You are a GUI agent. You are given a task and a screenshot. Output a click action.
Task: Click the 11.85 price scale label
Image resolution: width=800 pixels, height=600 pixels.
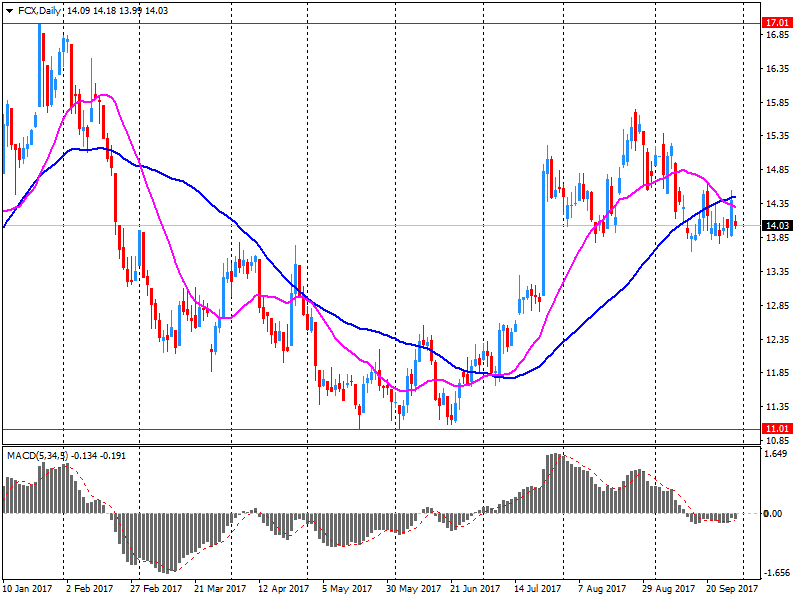click(x=778, y=373)
